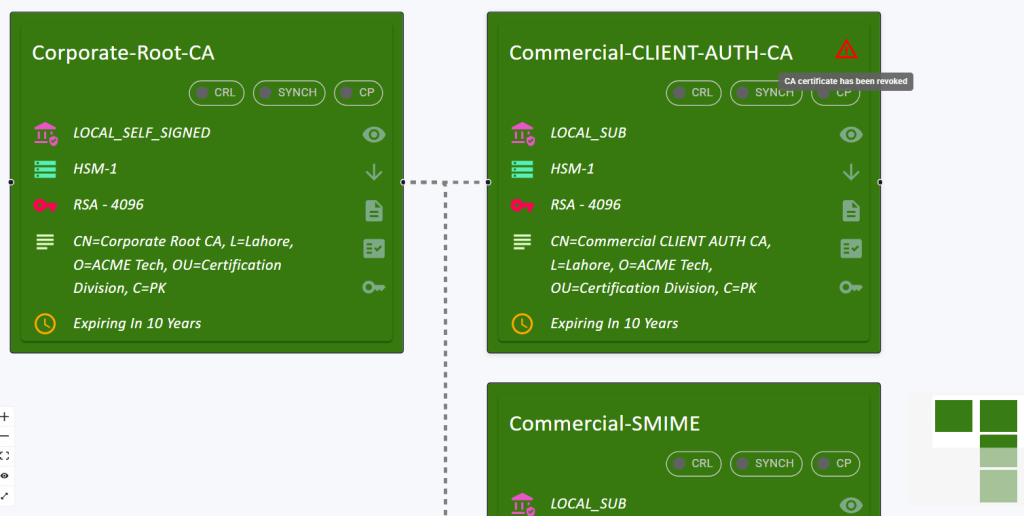Click the download arrow on Corporate-Root-CA
Viewport: 1024px width, 516px height.
click(x=374, y=172)
